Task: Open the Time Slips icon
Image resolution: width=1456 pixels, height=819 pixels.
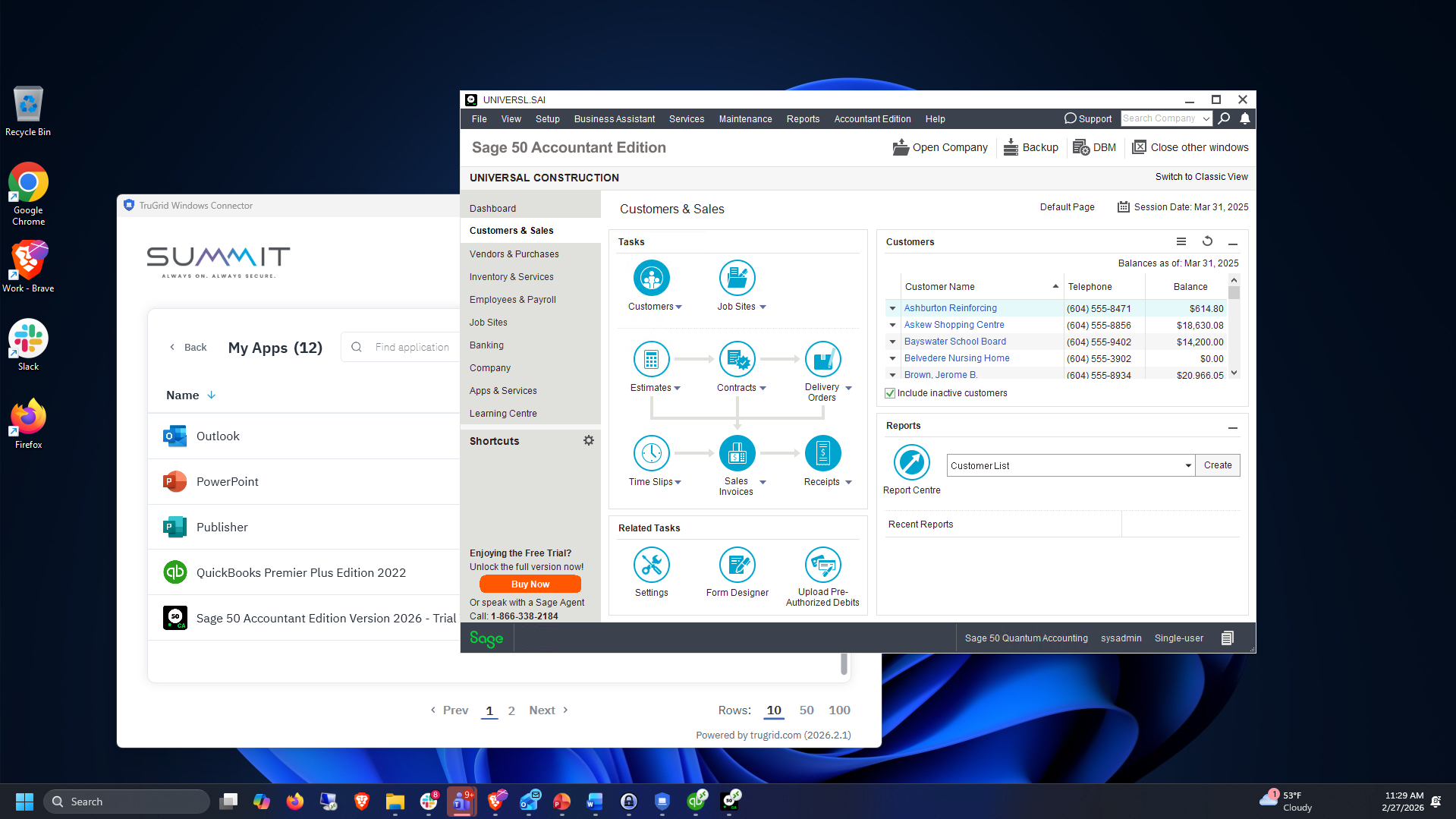Action: coord(651,454)
